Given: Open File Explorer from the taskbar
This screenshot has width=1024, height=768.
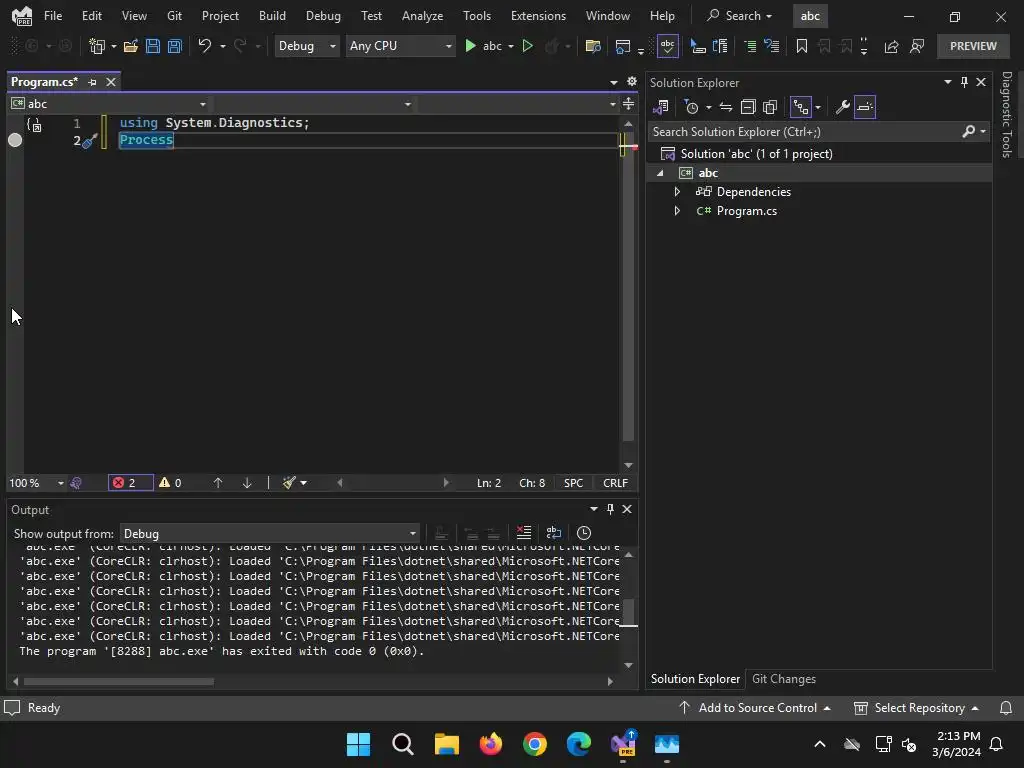Looking at the screenshot, I should [447, 743].
